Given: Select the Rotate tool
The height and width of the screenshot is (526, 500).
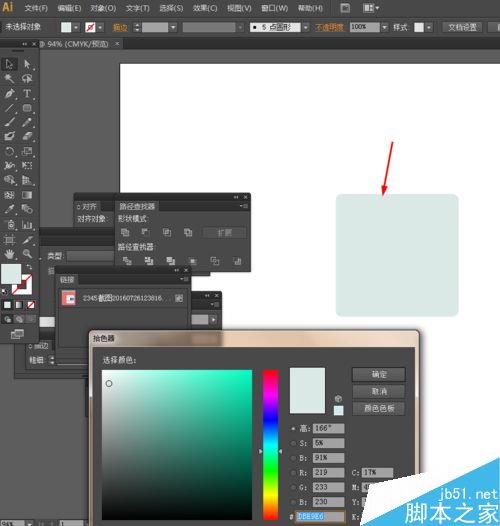Looking at the screenshot, I should (9, 151).
